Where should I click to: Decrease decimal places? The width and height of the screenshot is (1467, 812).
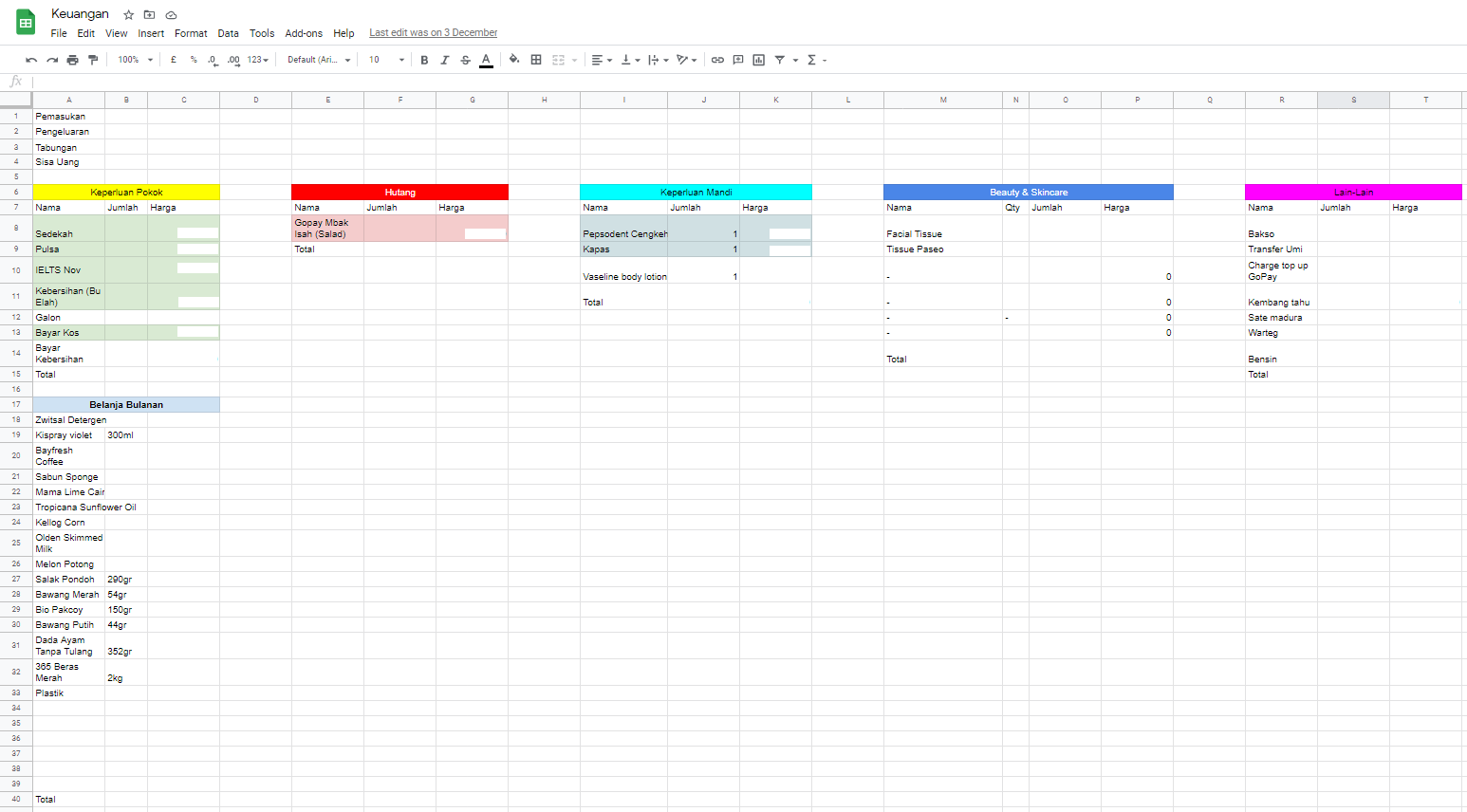pos(213,60)
